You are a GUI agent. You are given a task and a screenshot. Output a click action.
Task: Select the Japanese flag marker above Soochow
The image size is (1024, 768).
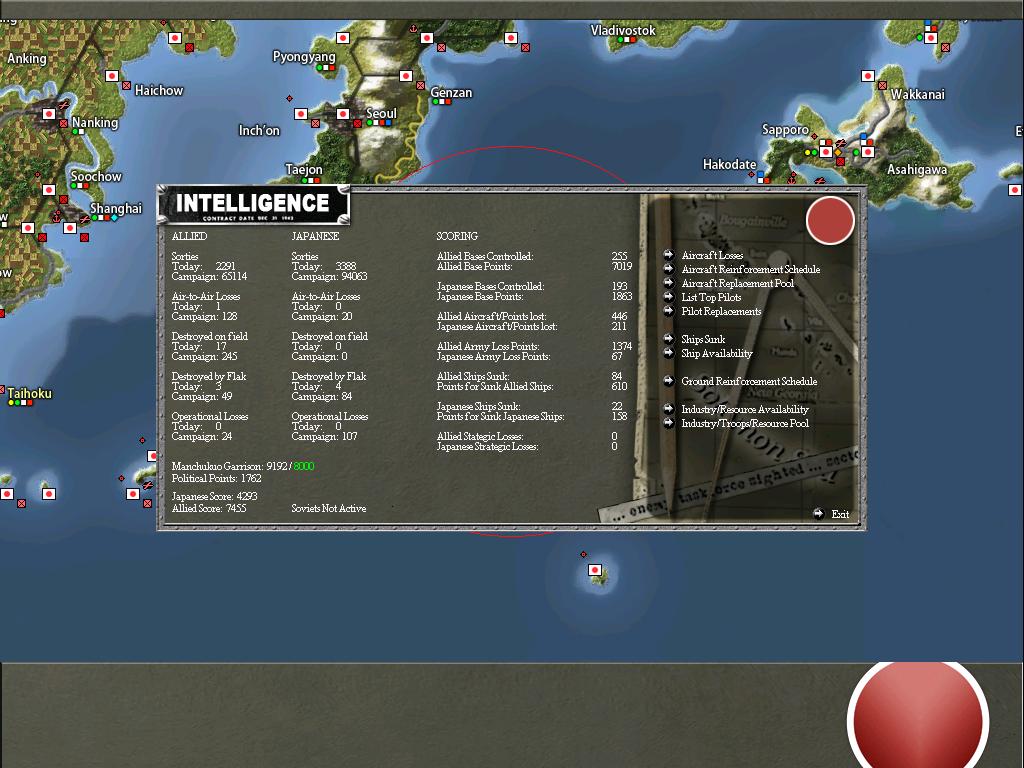49,190
